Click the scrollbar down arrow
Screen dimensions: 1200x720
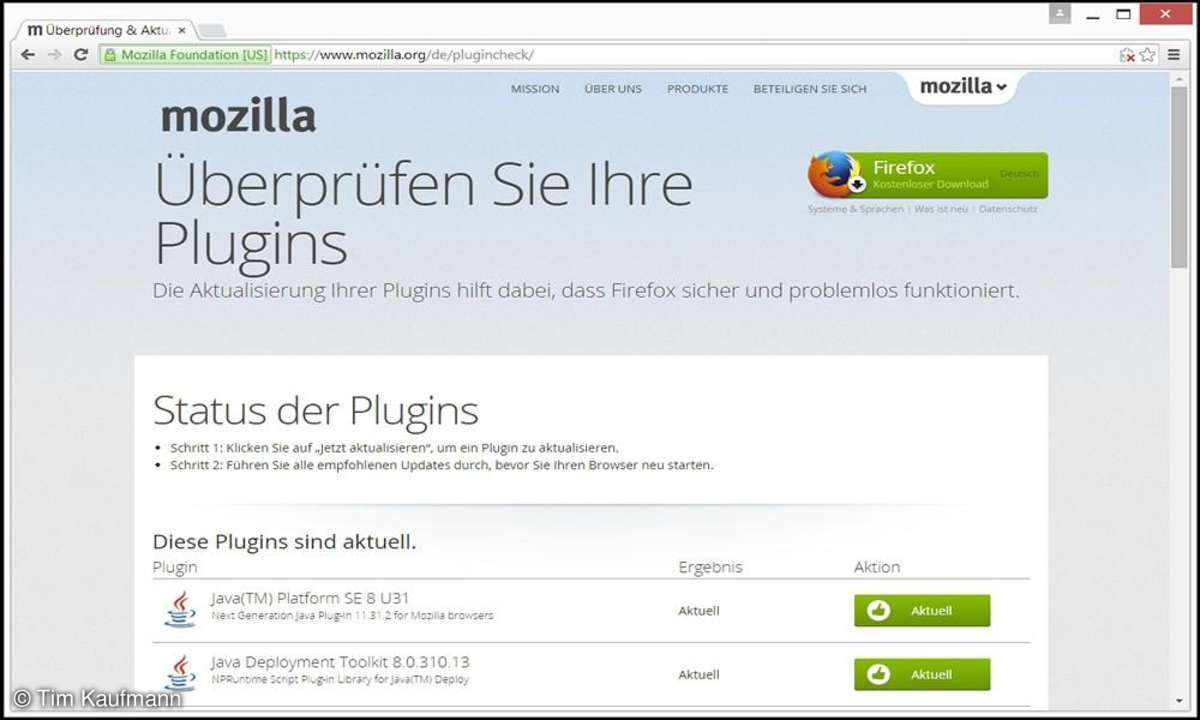(x=1179, y=701)
